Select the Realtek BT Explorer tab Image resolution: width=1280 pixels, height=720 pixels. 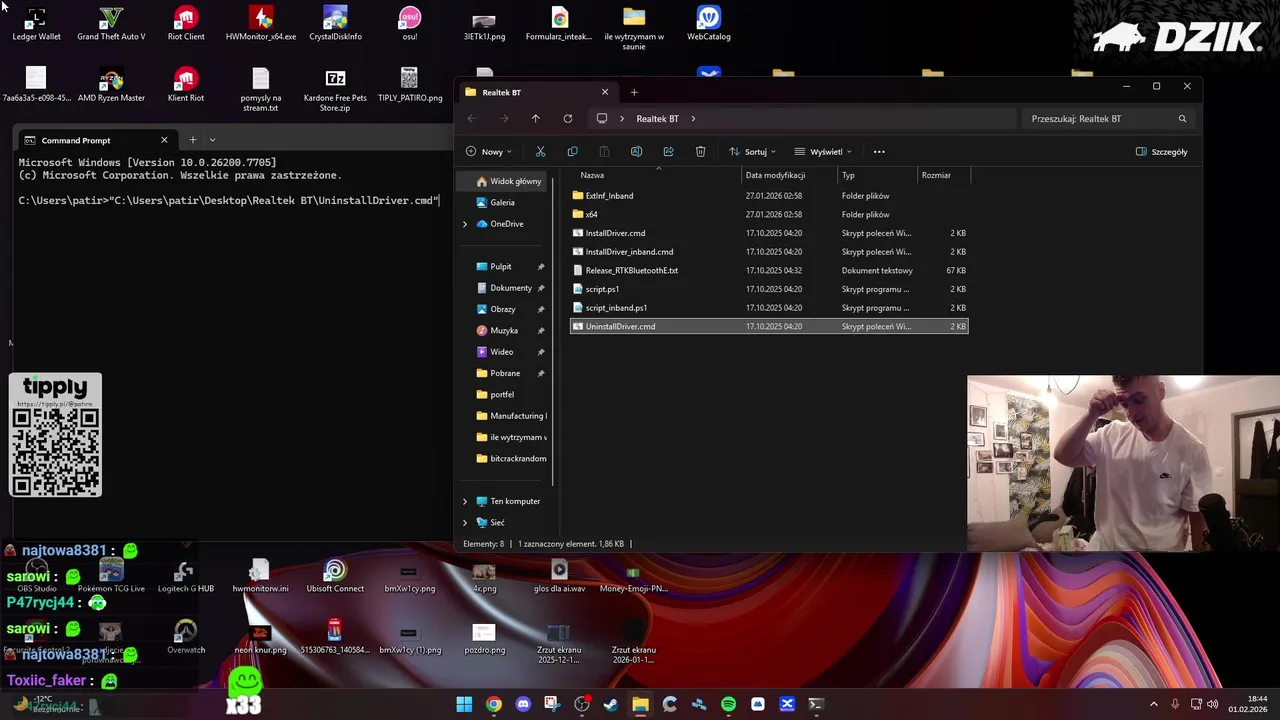(x=537, y=92)
